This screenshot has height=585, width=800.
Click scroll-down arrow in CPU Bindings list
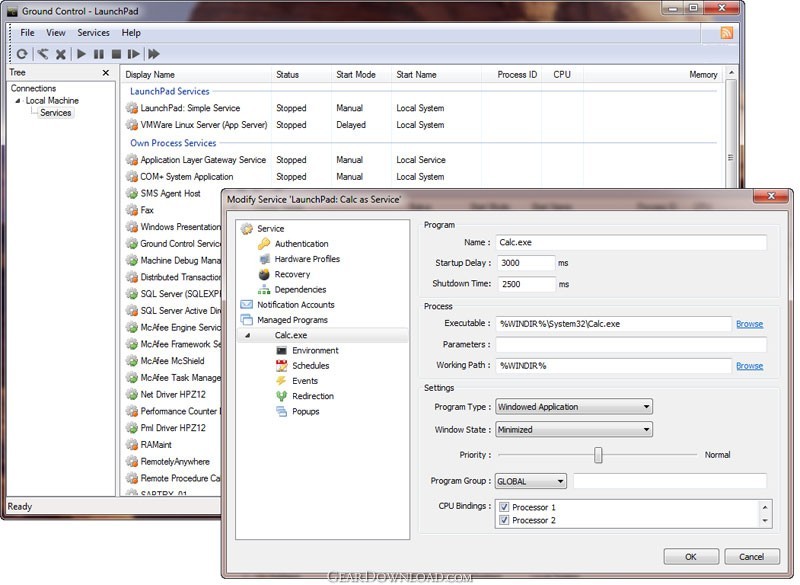(765, 521)
